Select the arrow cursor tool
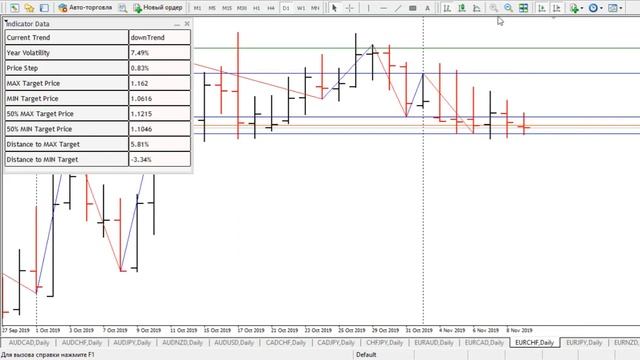This screenshot has height=360, width=640. (x=335, y=8)
